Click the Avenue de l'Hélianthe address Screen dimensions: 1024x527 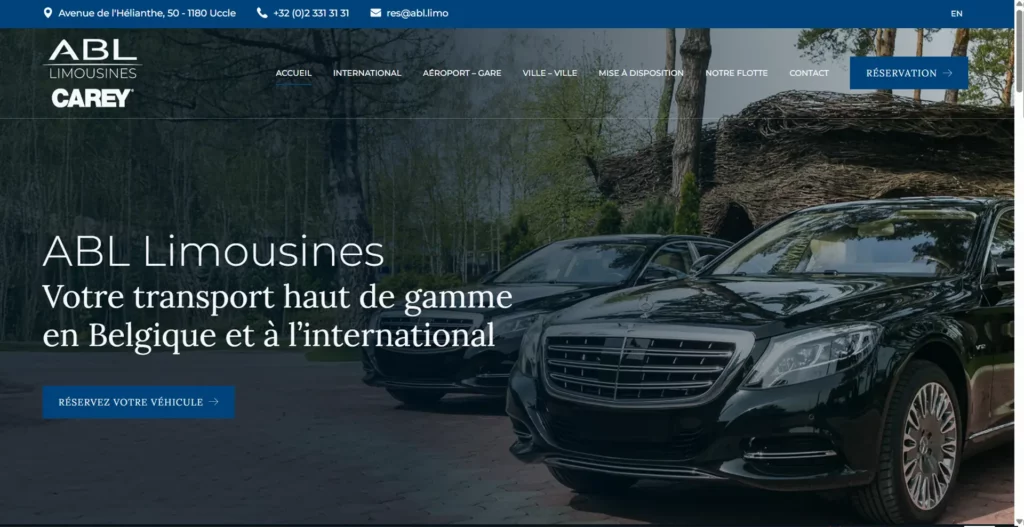point(147,13)
